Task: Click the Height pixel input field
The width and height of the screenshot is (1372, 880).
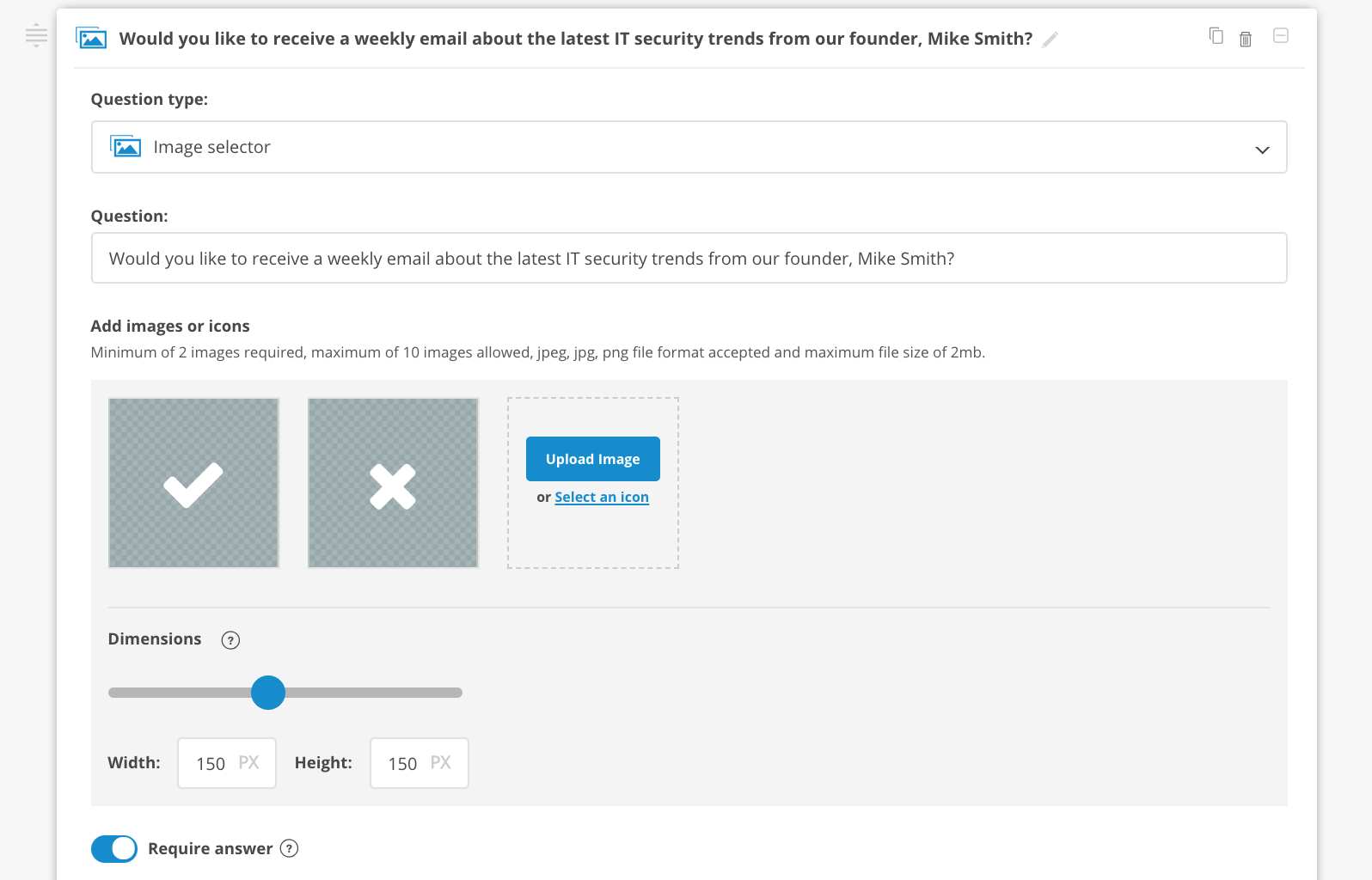Action: click(420, 763)
